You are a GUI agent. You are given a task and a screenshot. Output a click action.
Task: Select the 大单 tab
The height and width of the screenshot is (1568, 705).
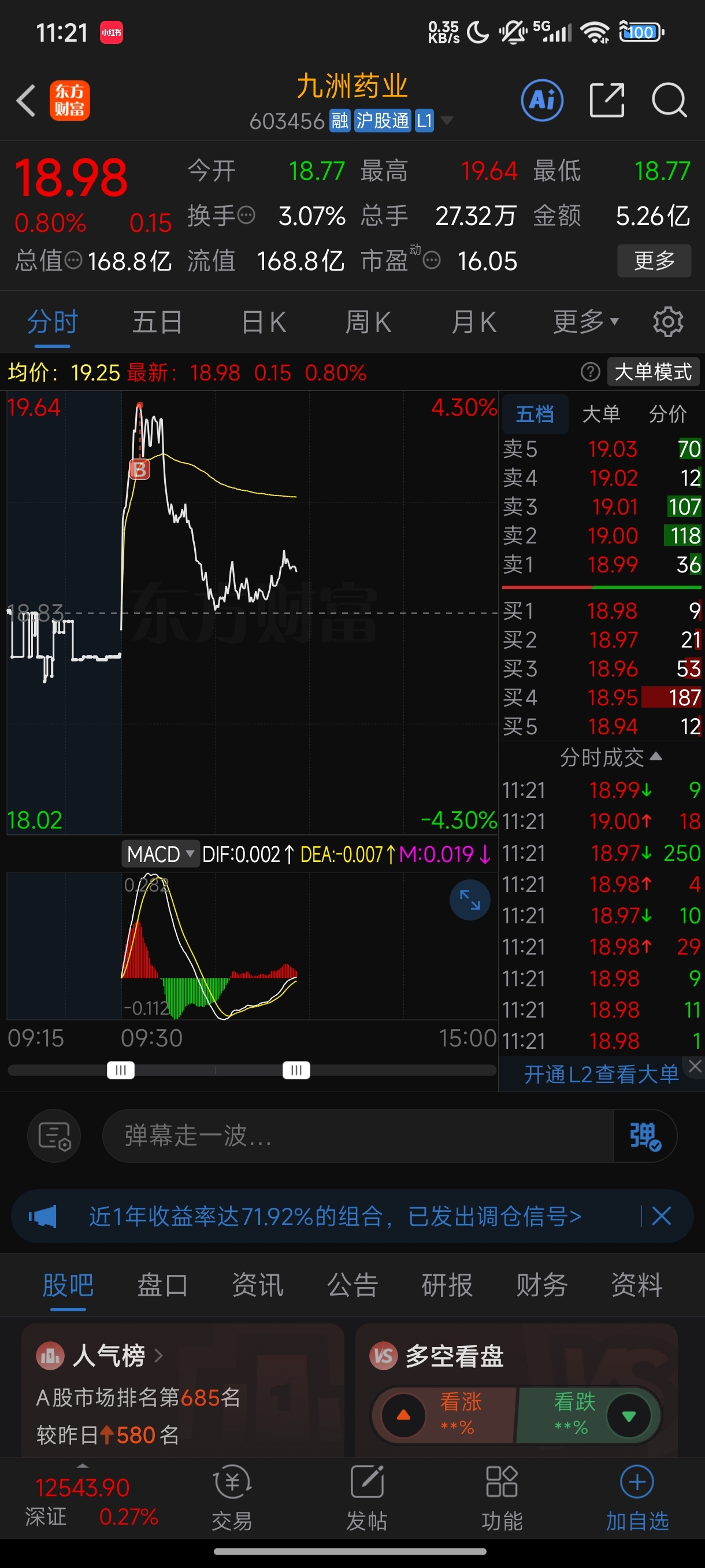click(601, 414)
